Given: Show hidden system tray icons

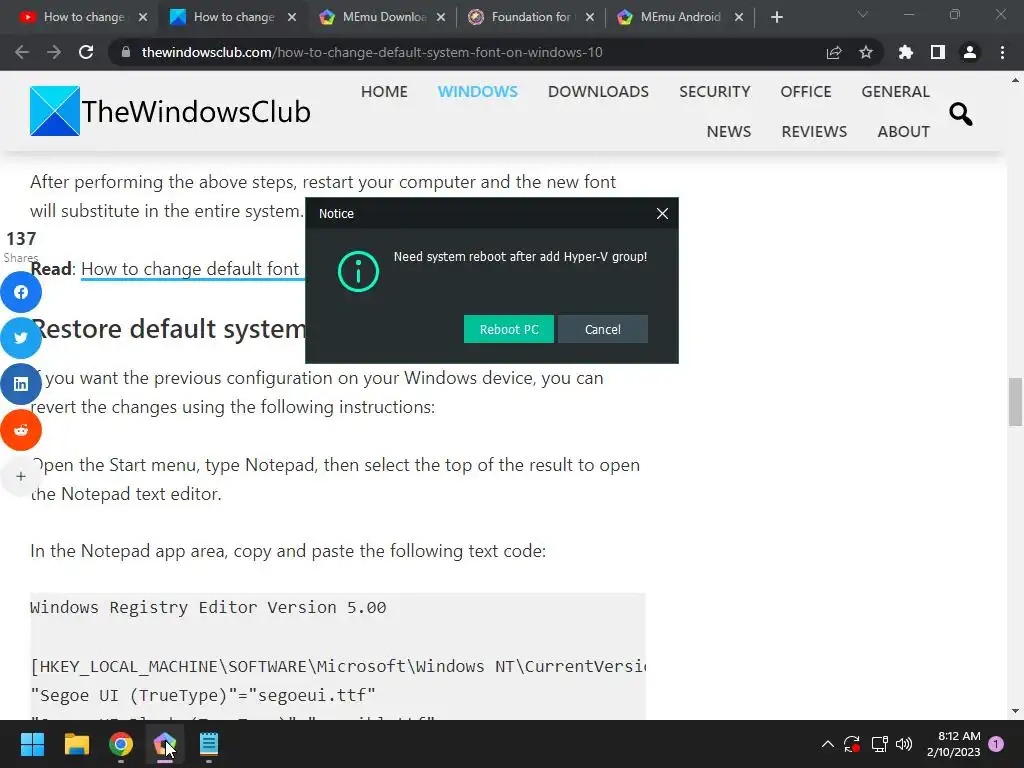Looking at the screenshot, I should click(827, 744).
